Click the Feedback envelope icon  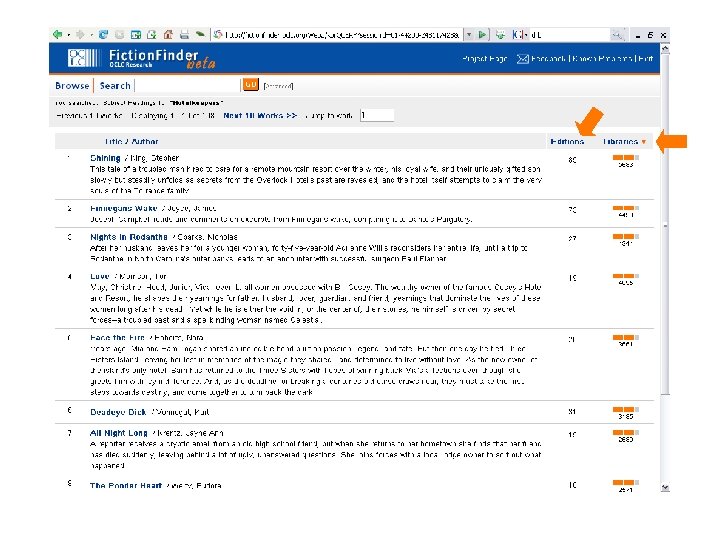(523, 59)
